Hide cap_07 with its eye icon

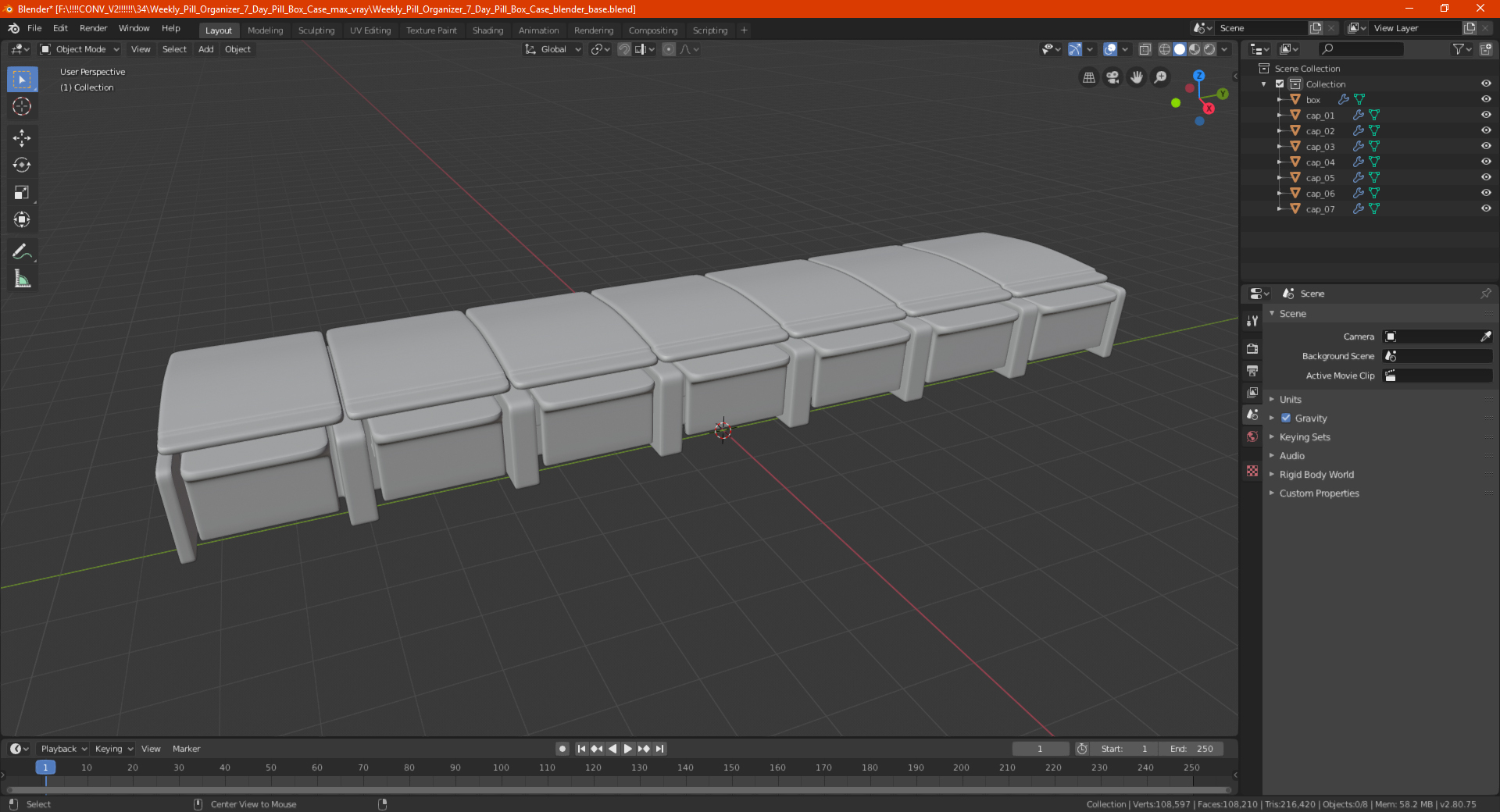click(x=1486, y=208)
